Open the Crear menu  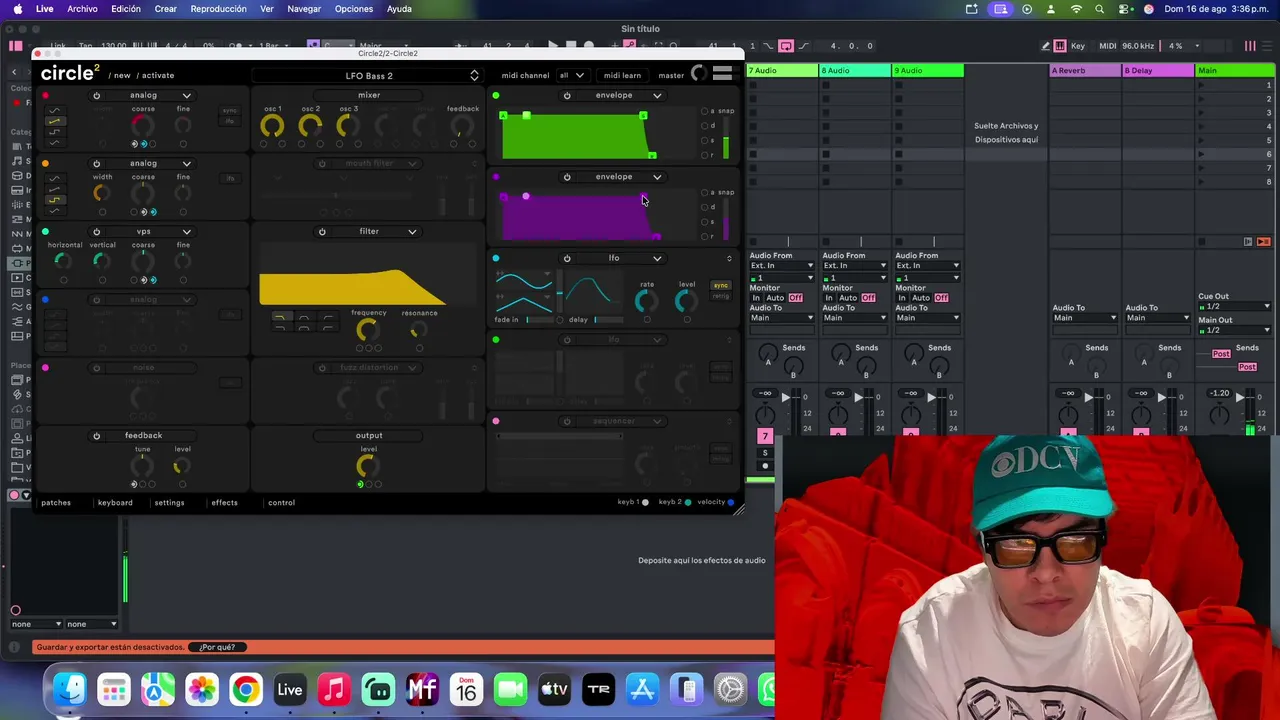click(165, 9)
